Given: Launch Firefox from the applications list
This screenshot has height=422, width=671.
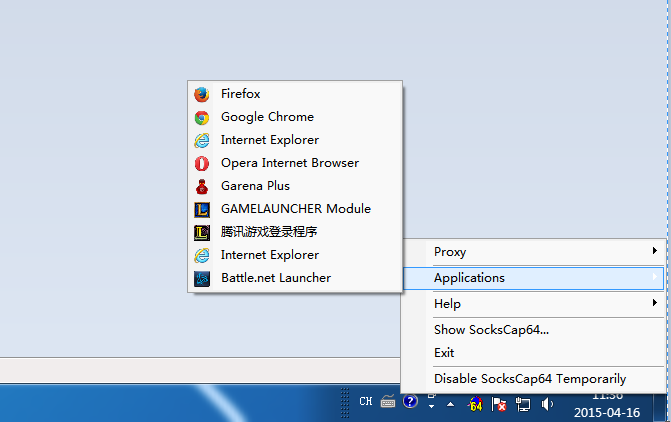Looking at the screenshot, I should (295, 94).
